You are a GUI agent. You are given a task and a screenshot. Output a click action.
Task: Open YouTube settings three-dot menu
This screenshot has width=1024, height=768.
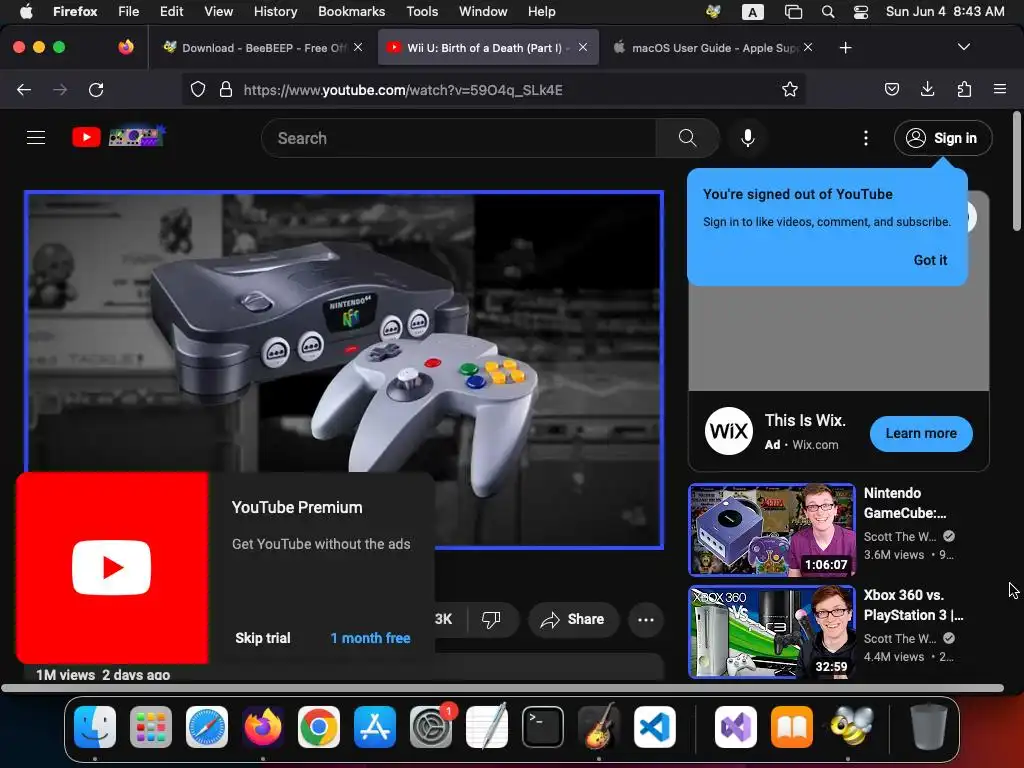866,138
